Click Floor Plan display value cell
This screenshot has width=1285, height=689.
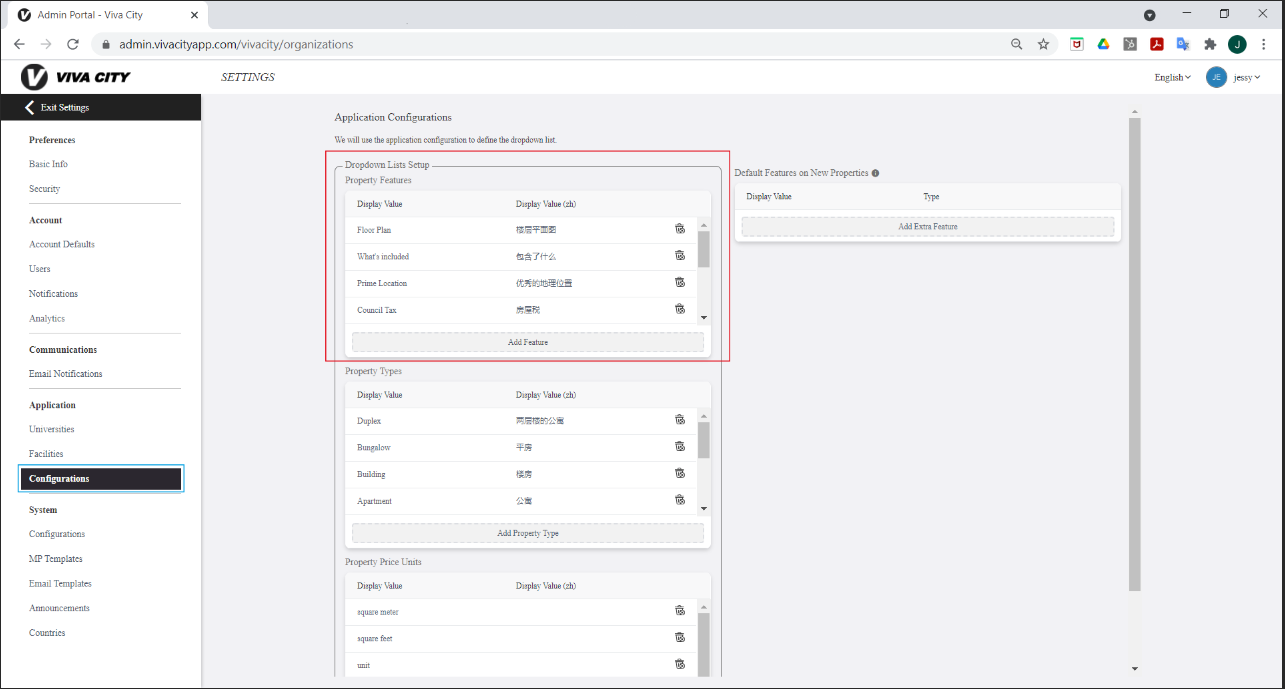pos(374,230)
